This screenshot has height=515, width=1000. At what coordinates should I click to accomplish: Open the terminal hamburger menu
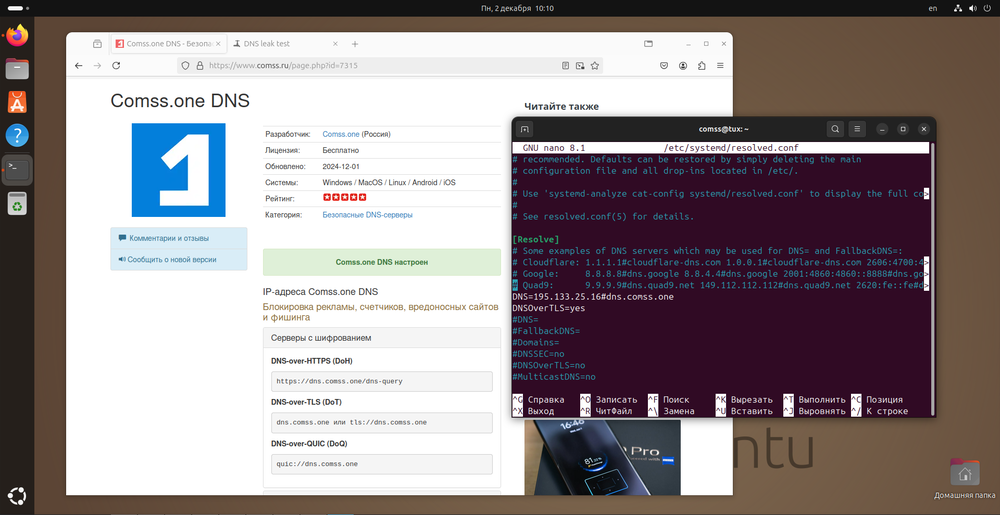pyautogui.click(x=857, y=129)
